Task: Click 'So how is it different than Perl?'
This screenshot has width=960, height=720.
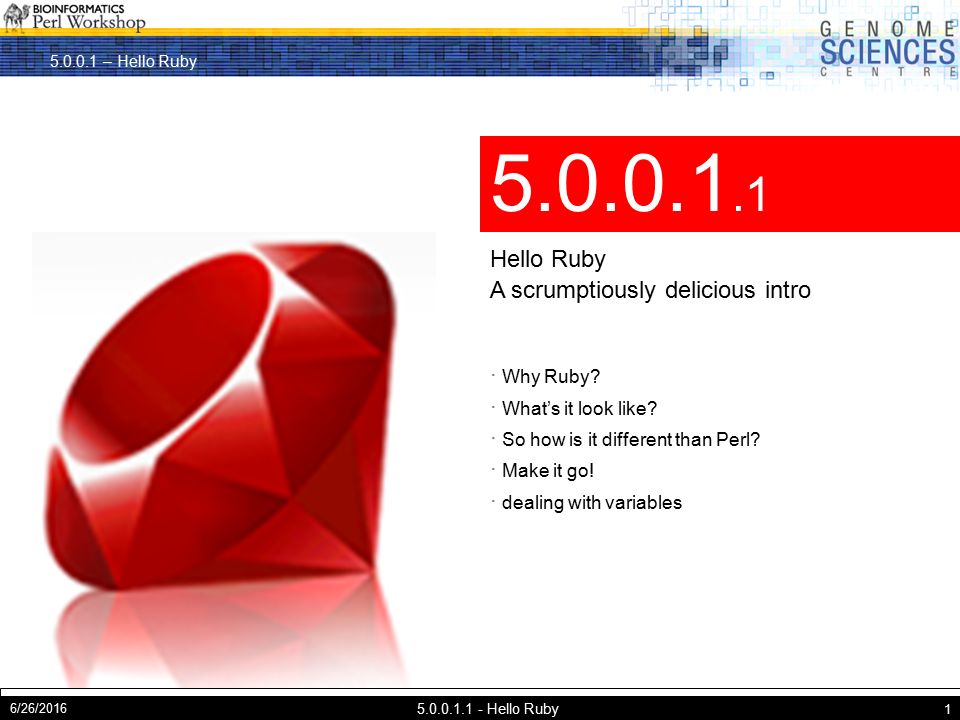Action: 631,439
